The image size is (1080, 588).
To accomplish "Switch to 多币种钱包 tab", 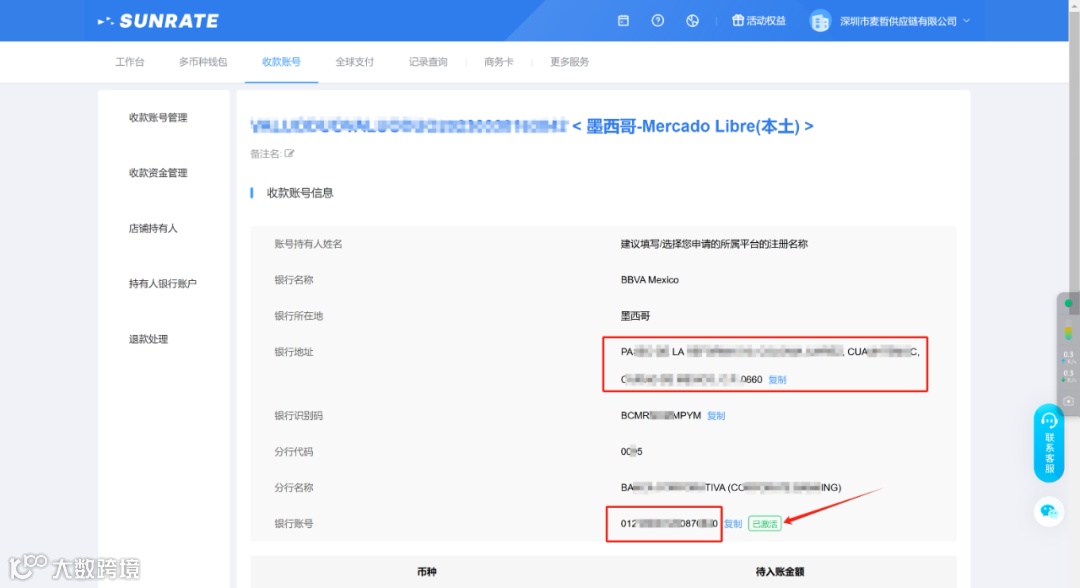I will coord(202,62).
